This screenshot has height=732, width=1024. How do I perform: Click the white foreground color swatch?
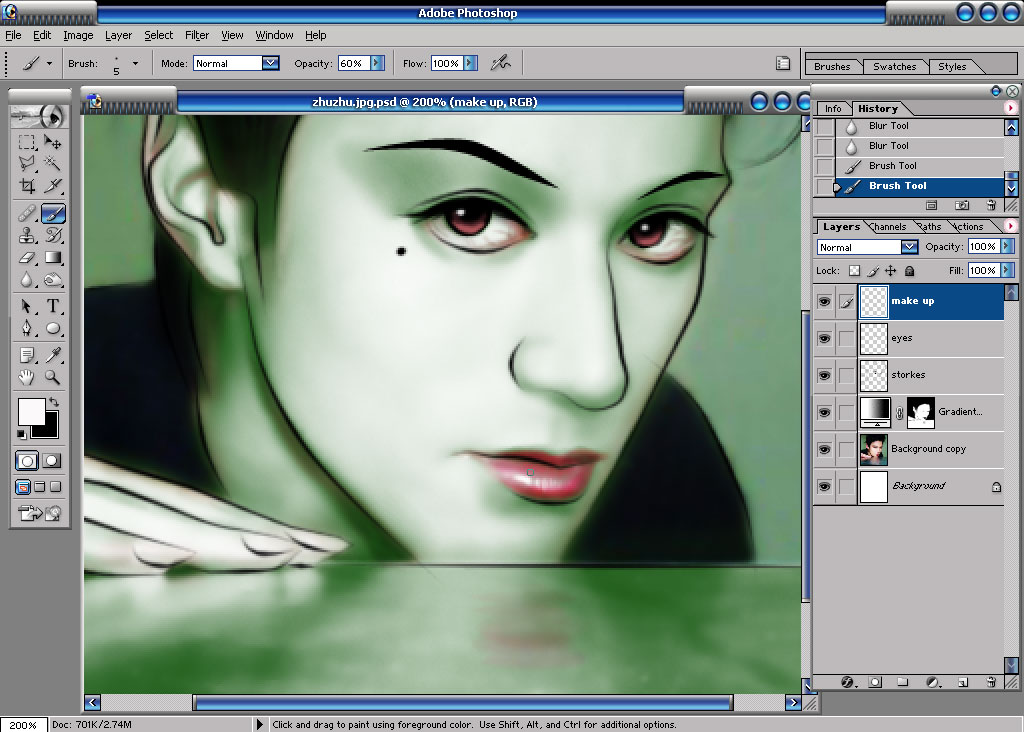pyautogui.click(x=31, y=411)
